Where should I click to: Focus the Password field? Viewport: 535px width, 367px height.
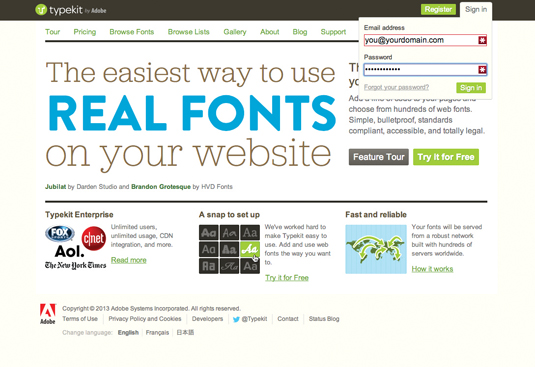click(425, 70)
